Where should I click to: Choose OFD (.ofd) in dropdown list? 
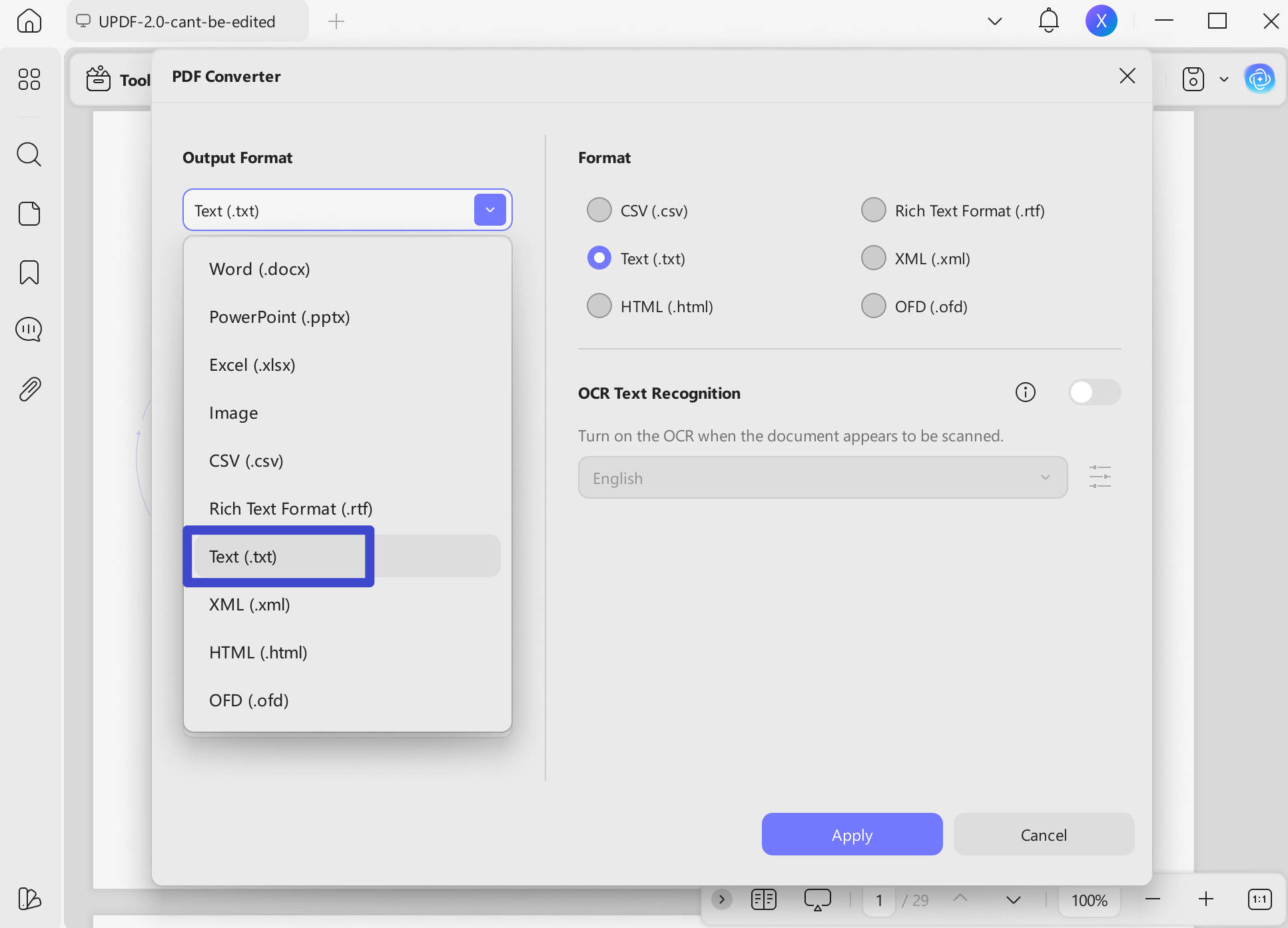347,700
